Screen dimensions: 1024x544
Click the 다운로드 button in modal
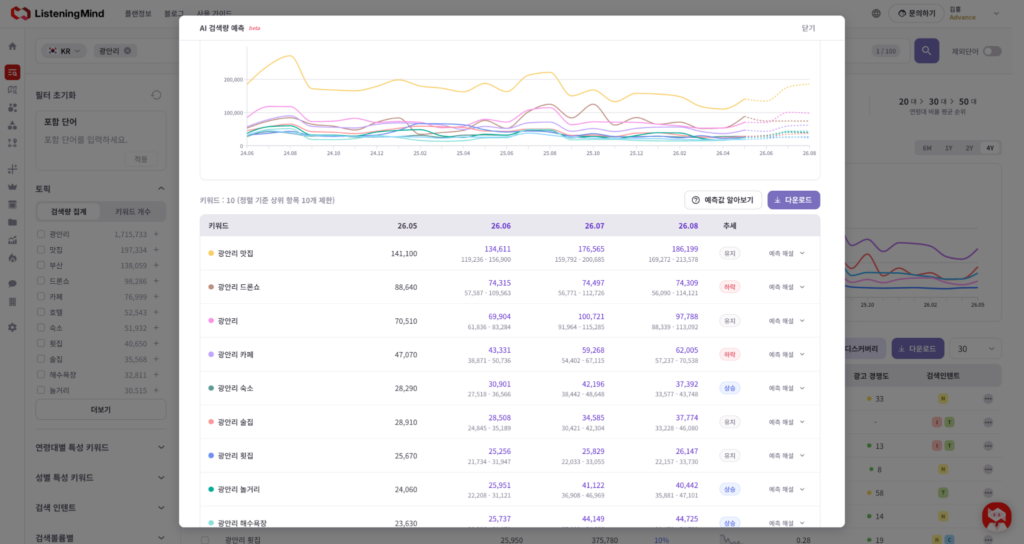793,200
